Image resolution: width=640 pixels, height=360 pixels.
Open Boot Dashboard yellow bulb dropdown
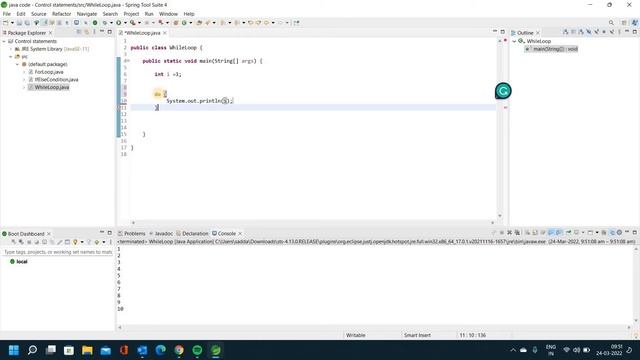click(x=82, y=242)
